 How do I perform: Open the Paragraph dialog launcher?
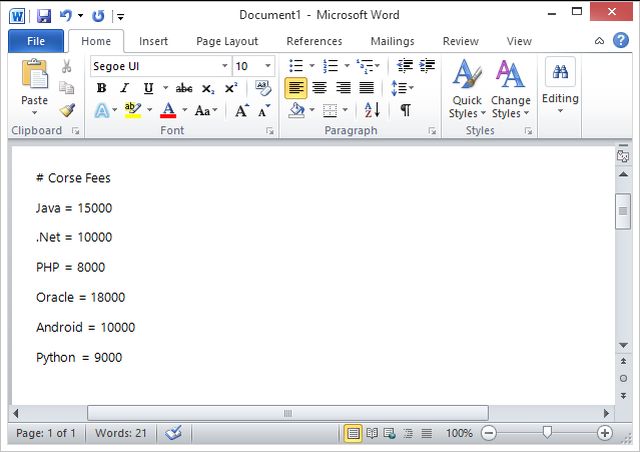432,131
